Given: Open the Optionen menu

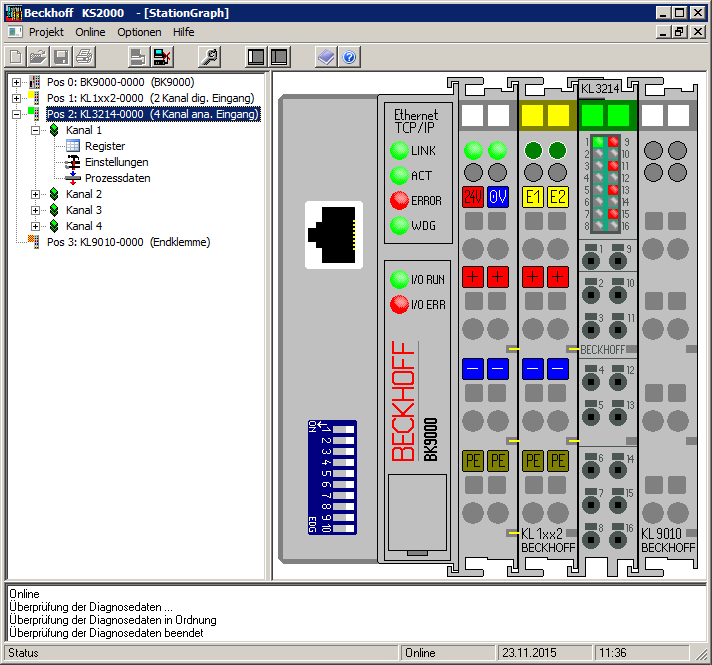Looking at the screenshot, I should [139, 32].
